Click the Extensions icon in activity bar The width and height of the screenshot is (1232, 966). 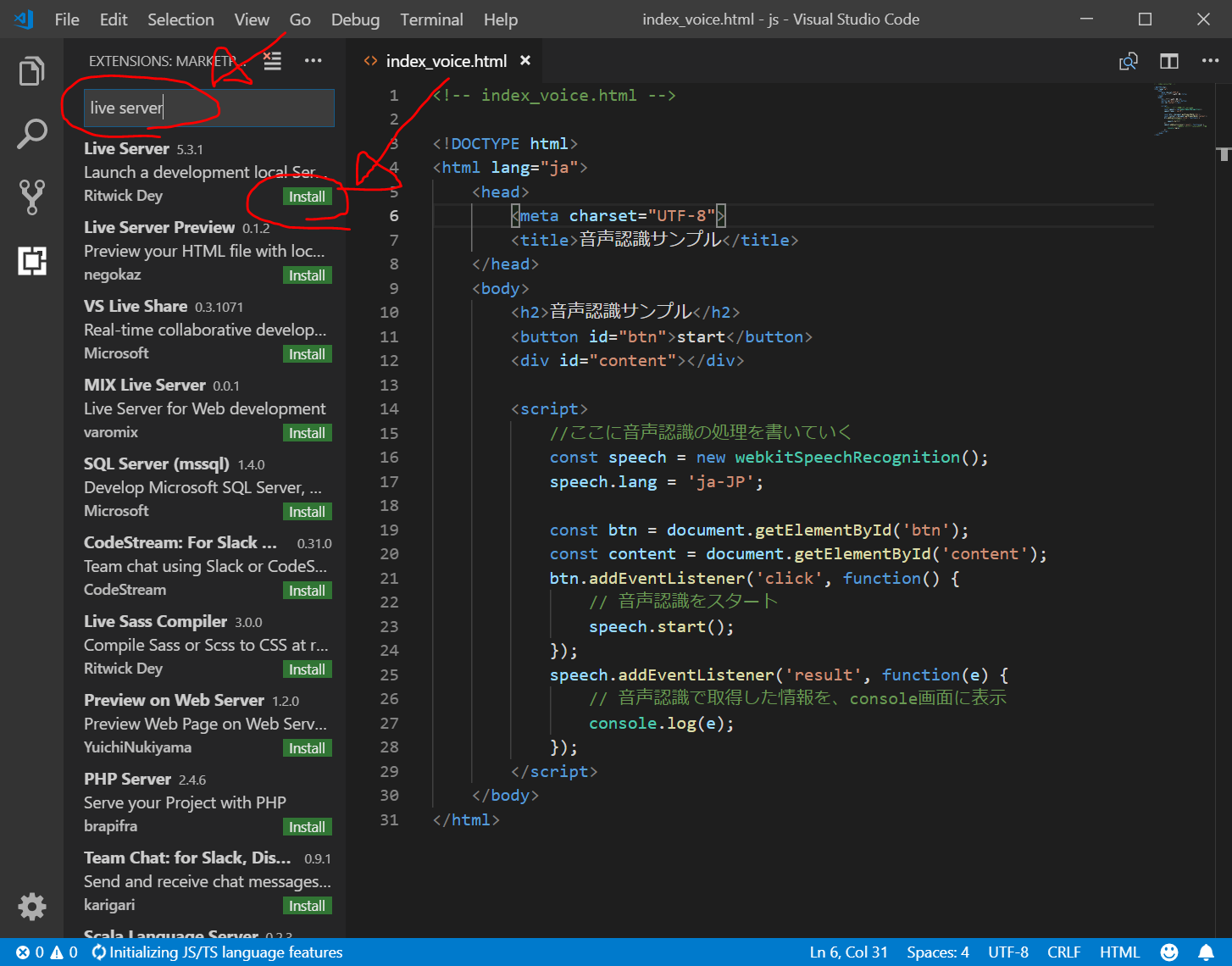tap(31, 260)
